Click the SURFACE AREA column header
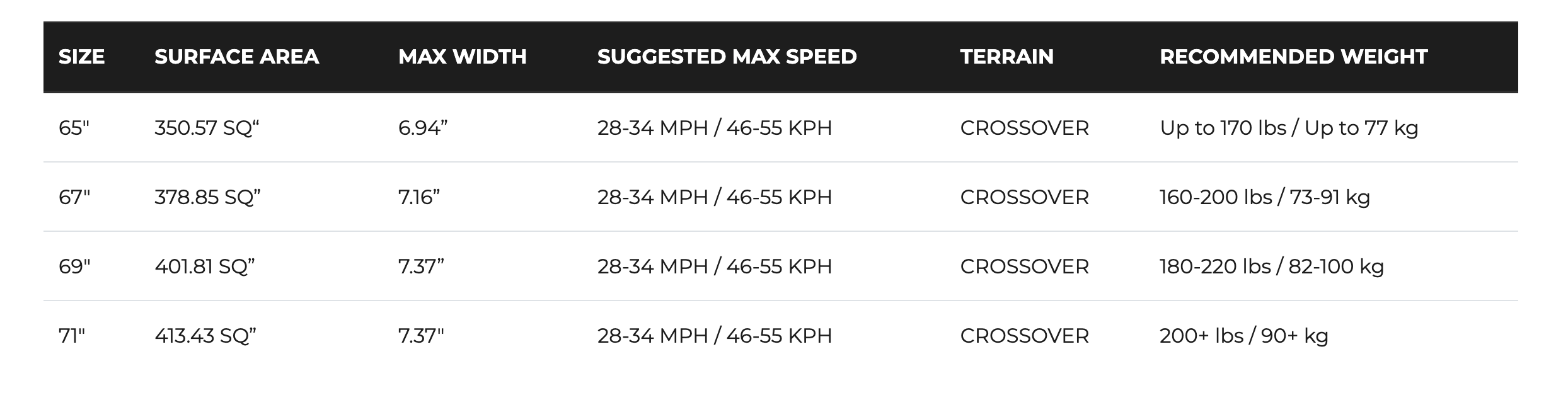The height and width of the screenshot is (412, 1568). tap(236, 57)
